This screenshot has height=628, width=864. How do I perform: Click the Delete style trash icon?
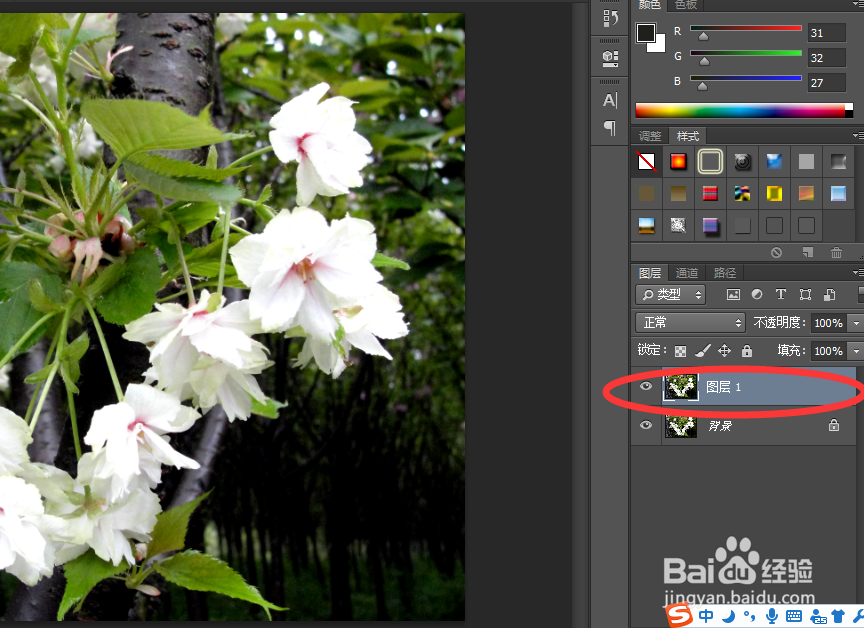click(x=836, y=252)
